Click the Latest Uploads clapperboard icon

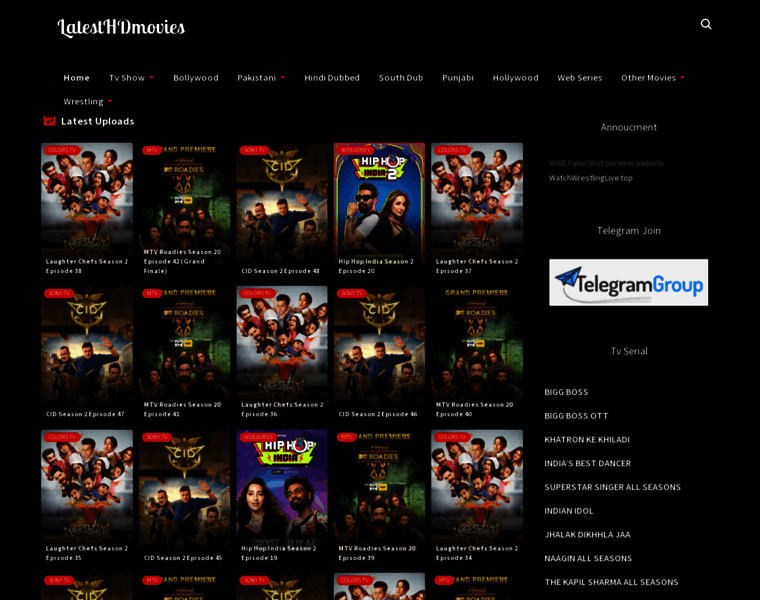click(49, 121)
